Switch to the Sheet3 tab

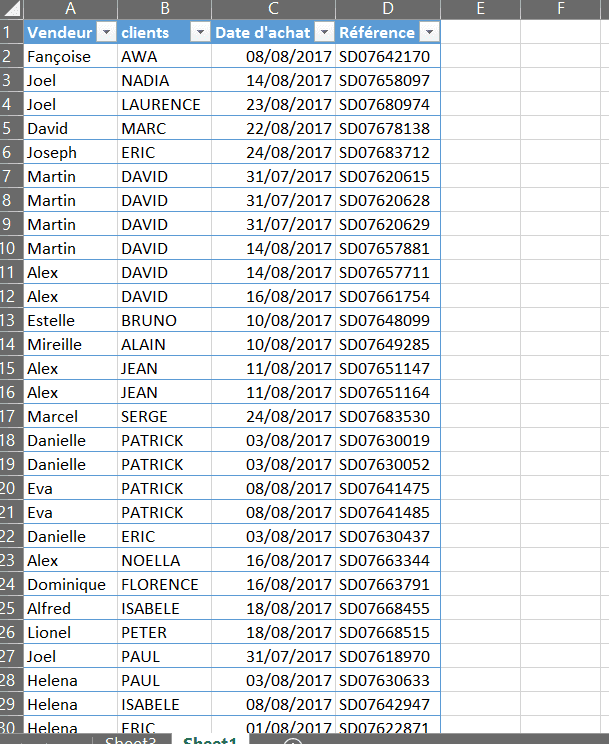(x=130, y=740)
